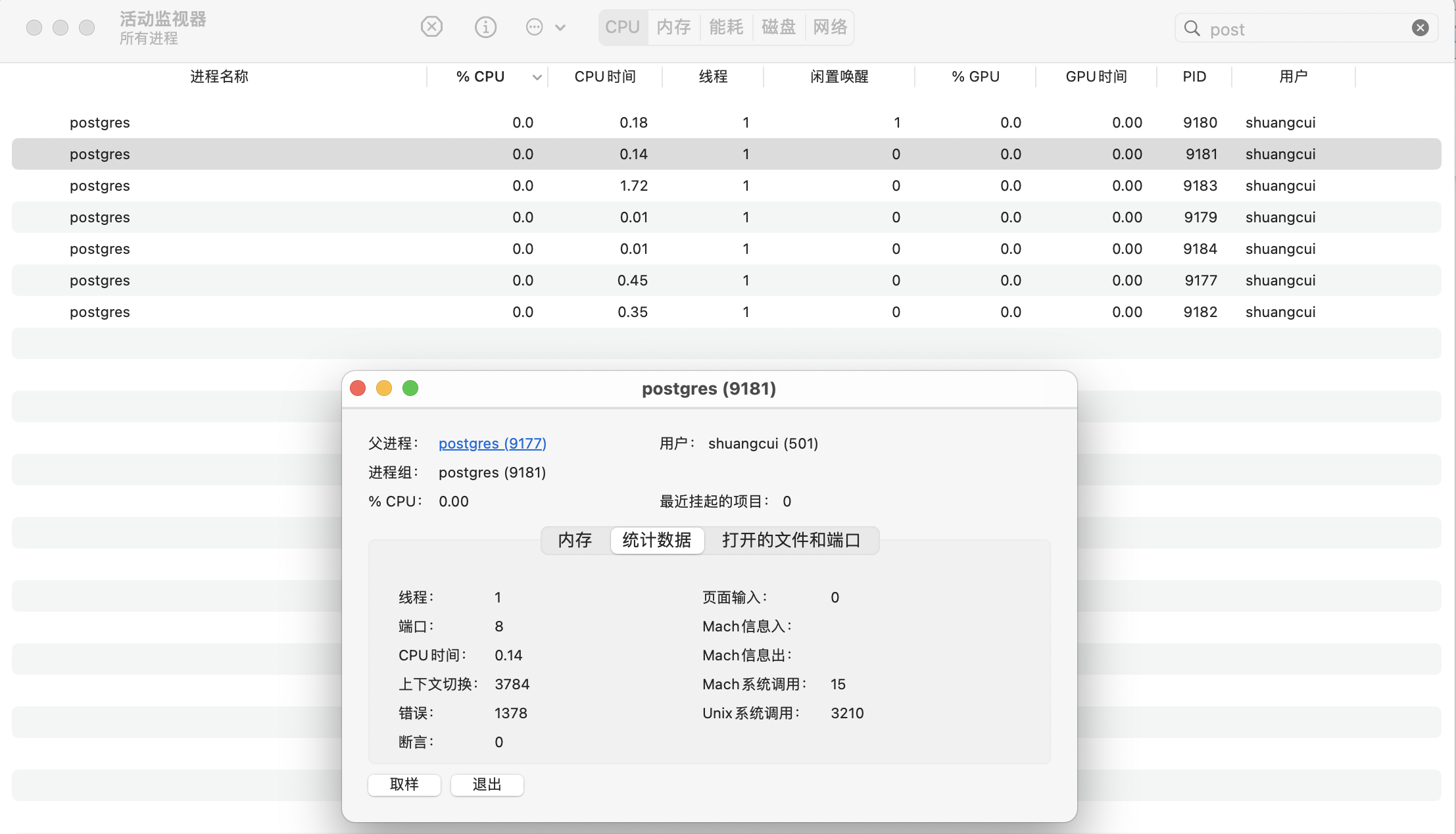The image size is (1456, 834).
Task: Select 打开的文件和端口 tab in dialog
Action: point(791,540)
